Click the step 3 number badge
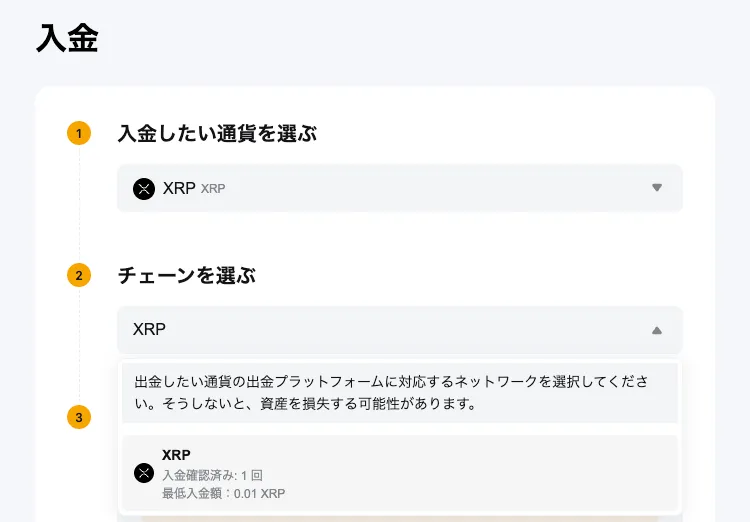The image size is (750, 522). (x=79, y=417)
